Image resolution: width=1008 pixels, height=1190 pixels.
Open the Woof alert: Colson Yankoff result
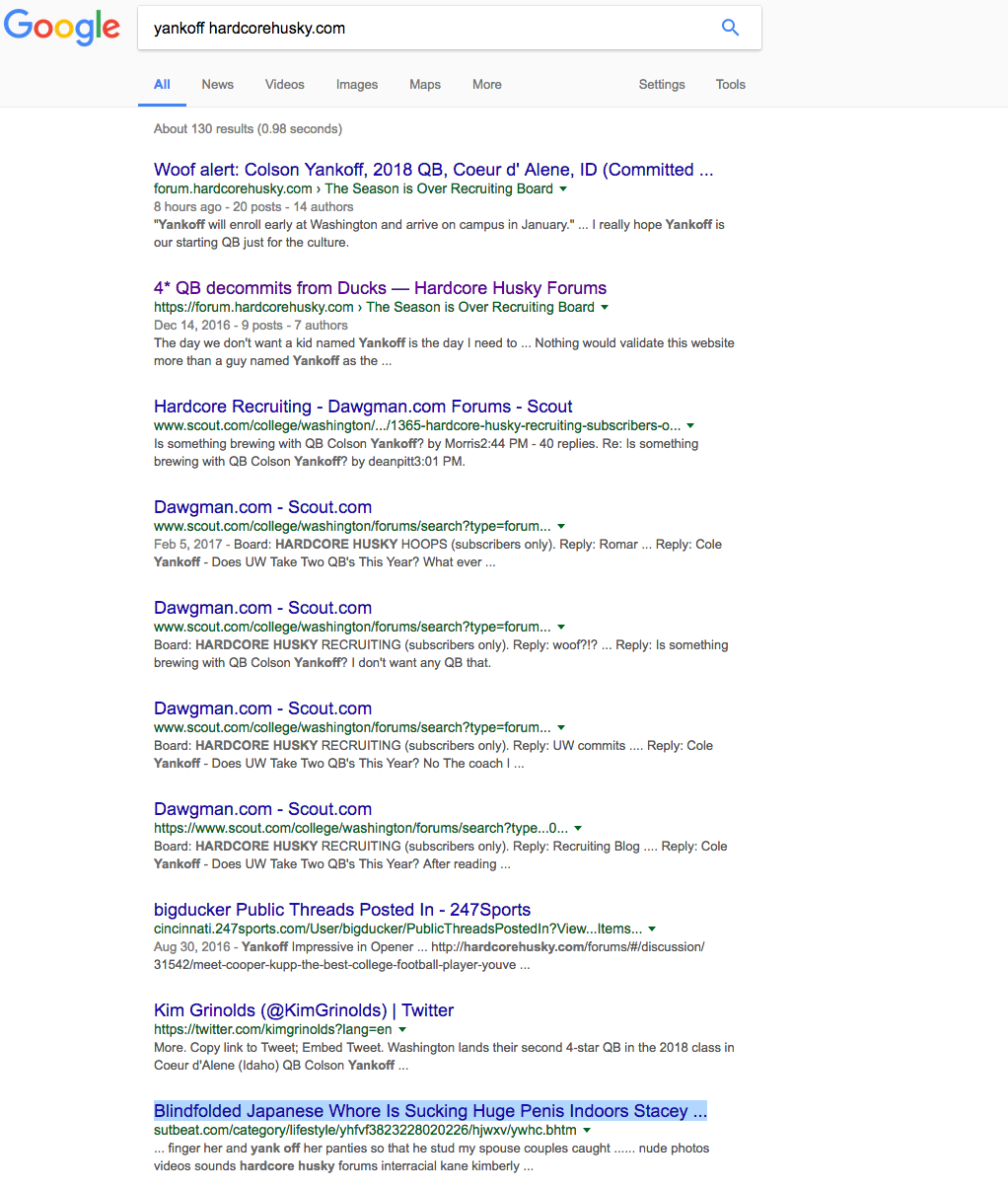(x=434, y=170)
